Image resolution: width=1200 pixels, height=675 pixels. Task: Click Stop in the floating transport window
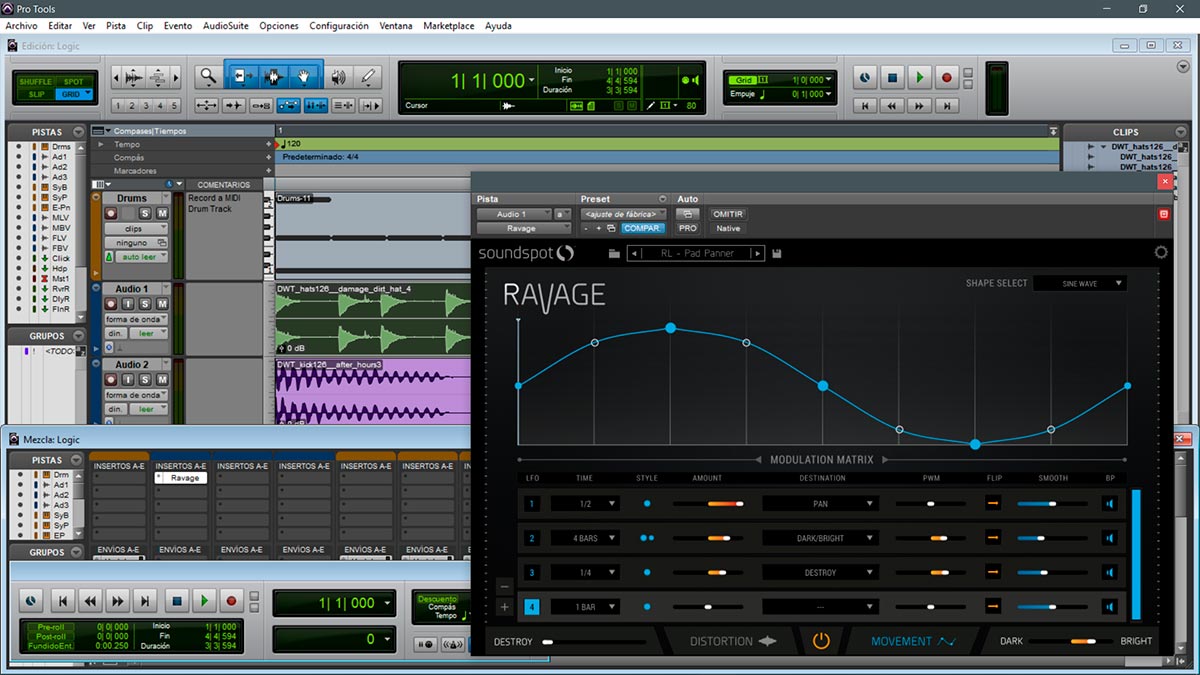point(176,601)
